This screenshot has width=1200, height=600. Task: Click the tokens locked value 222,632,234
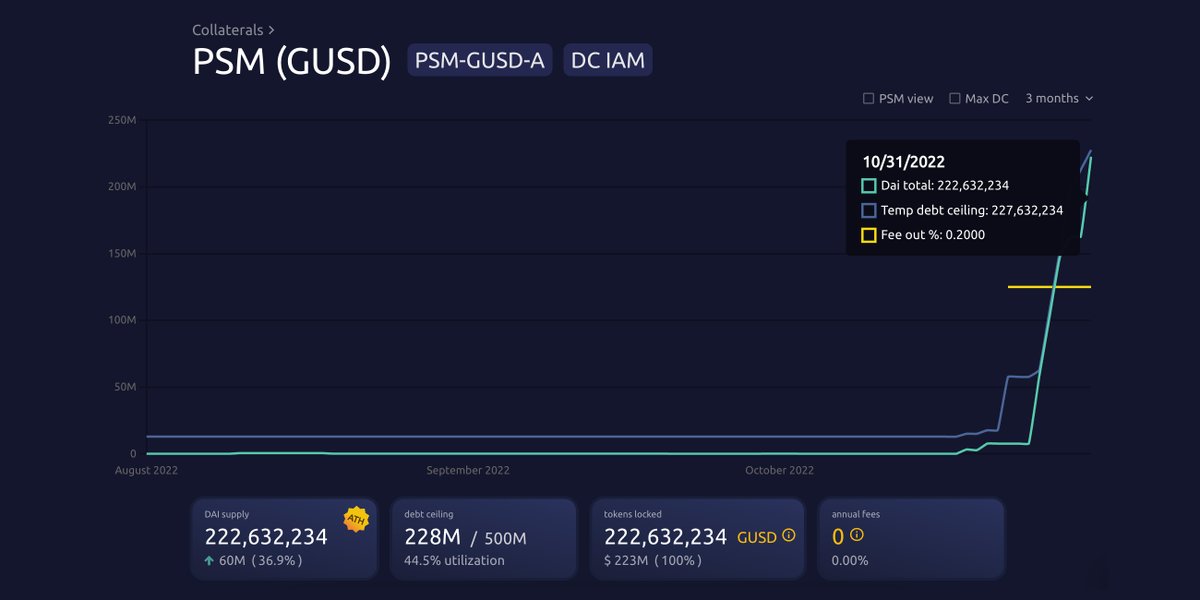(666, 537)
